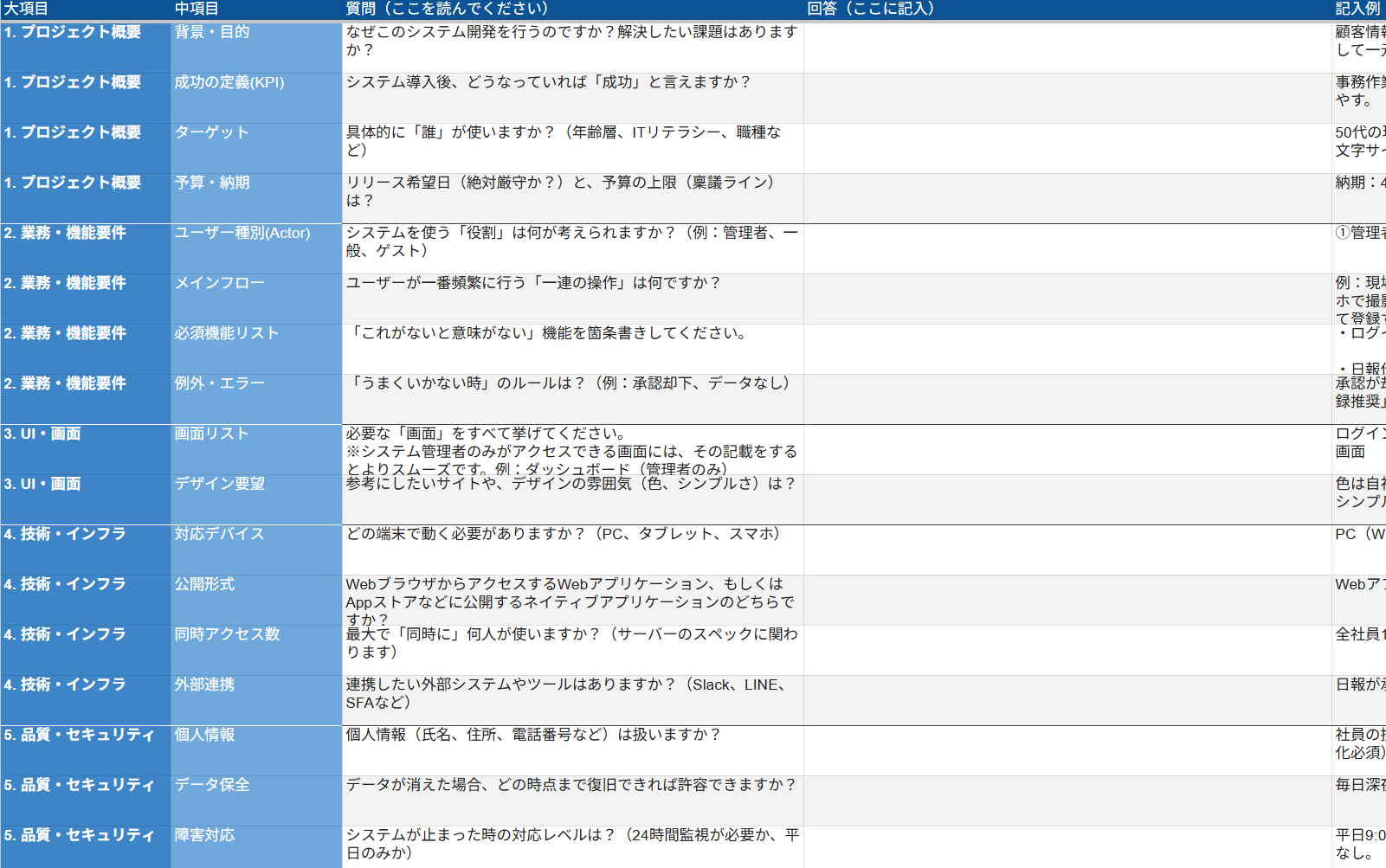The height and width of the screenshot is (868, 1386).
Task: Click the 画面リスト question cell
Action: point(571,450)
